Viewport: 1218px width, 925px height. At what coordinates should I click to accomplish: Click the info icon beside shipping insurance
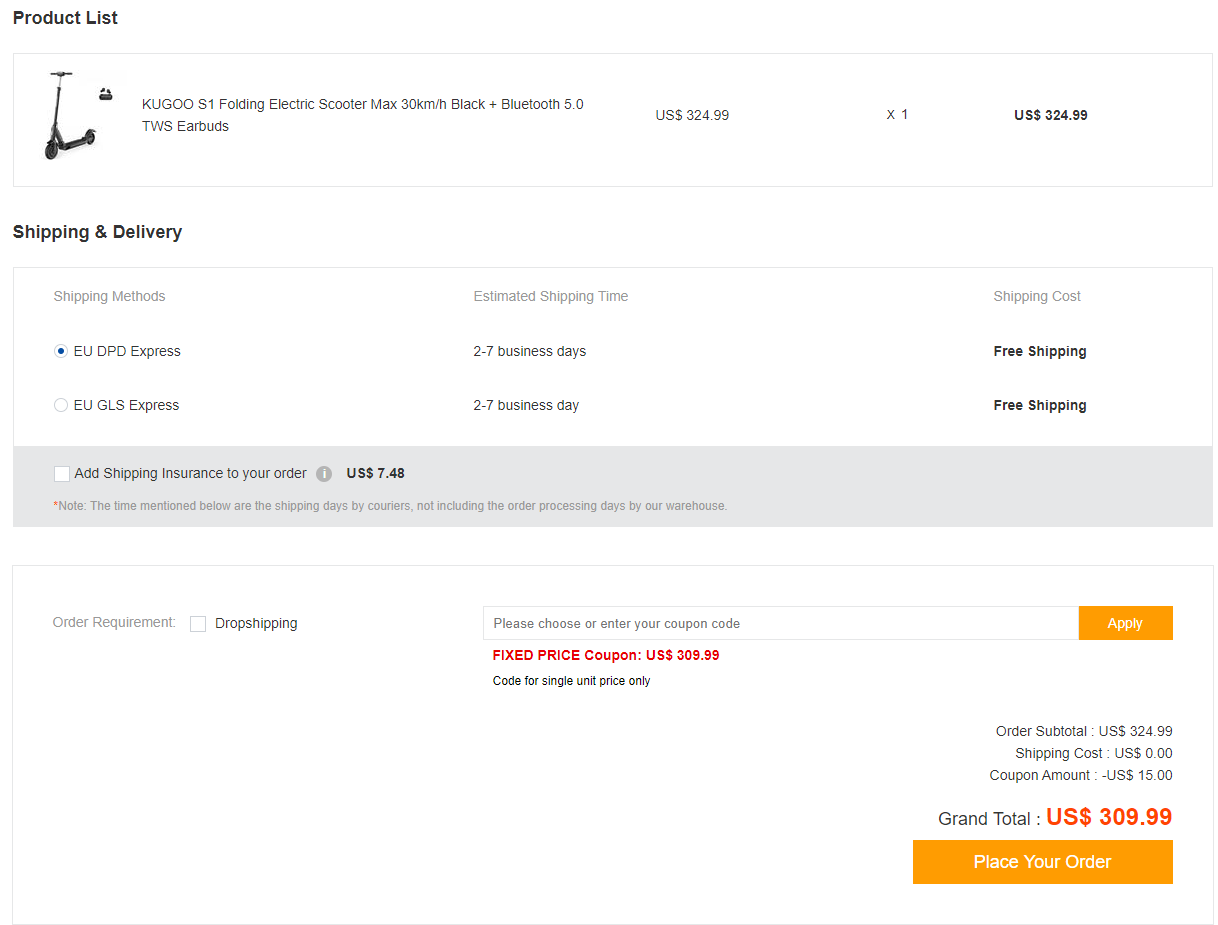[324, 474]
